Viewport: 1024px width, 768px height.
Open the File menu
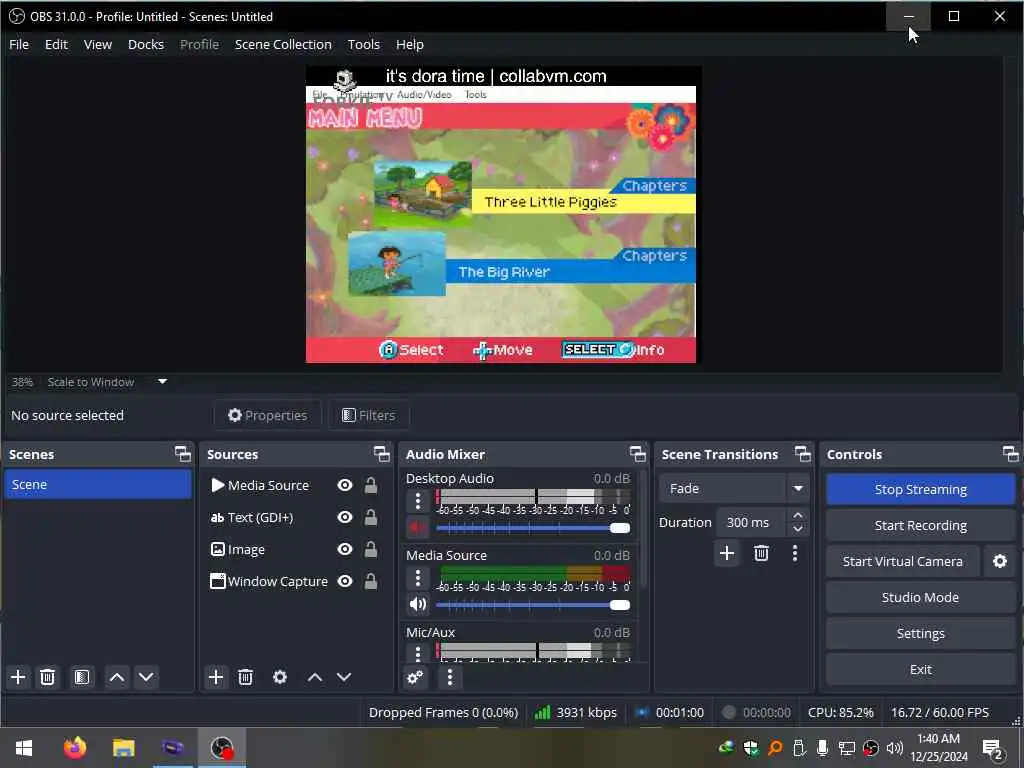click(x=19, y=44)
